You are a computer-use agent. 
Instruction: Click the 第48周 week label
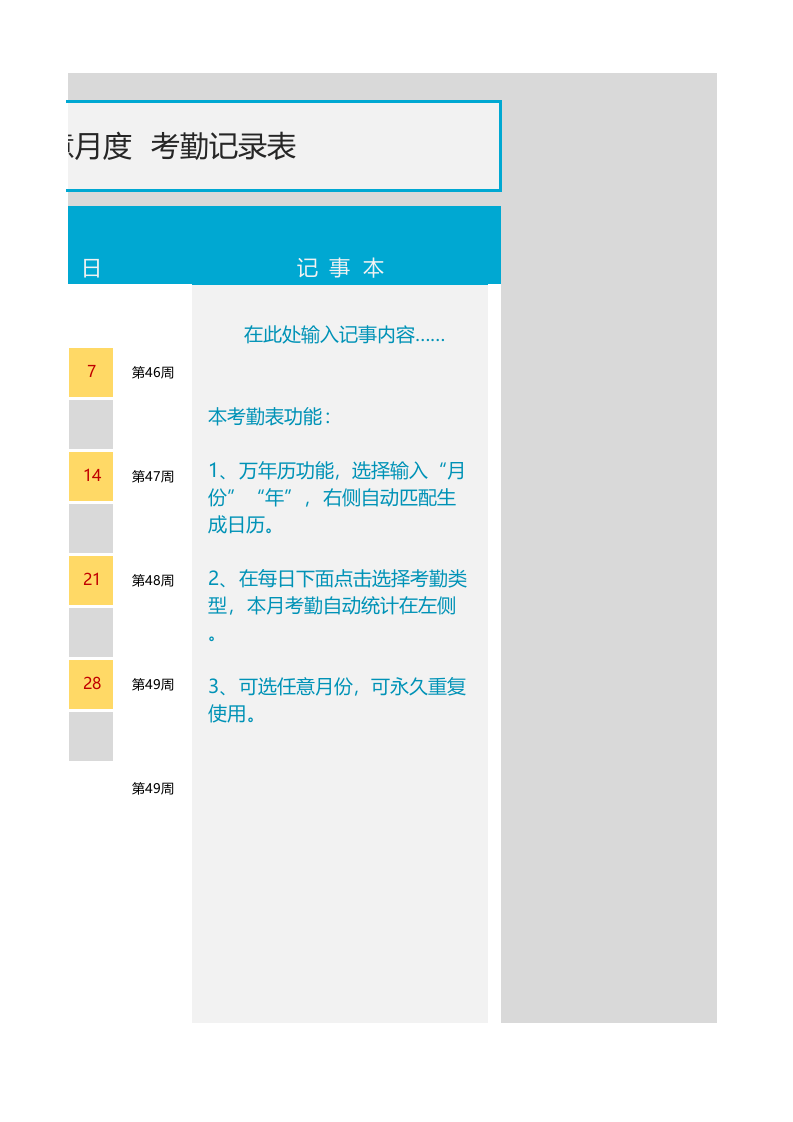point(152,580)
